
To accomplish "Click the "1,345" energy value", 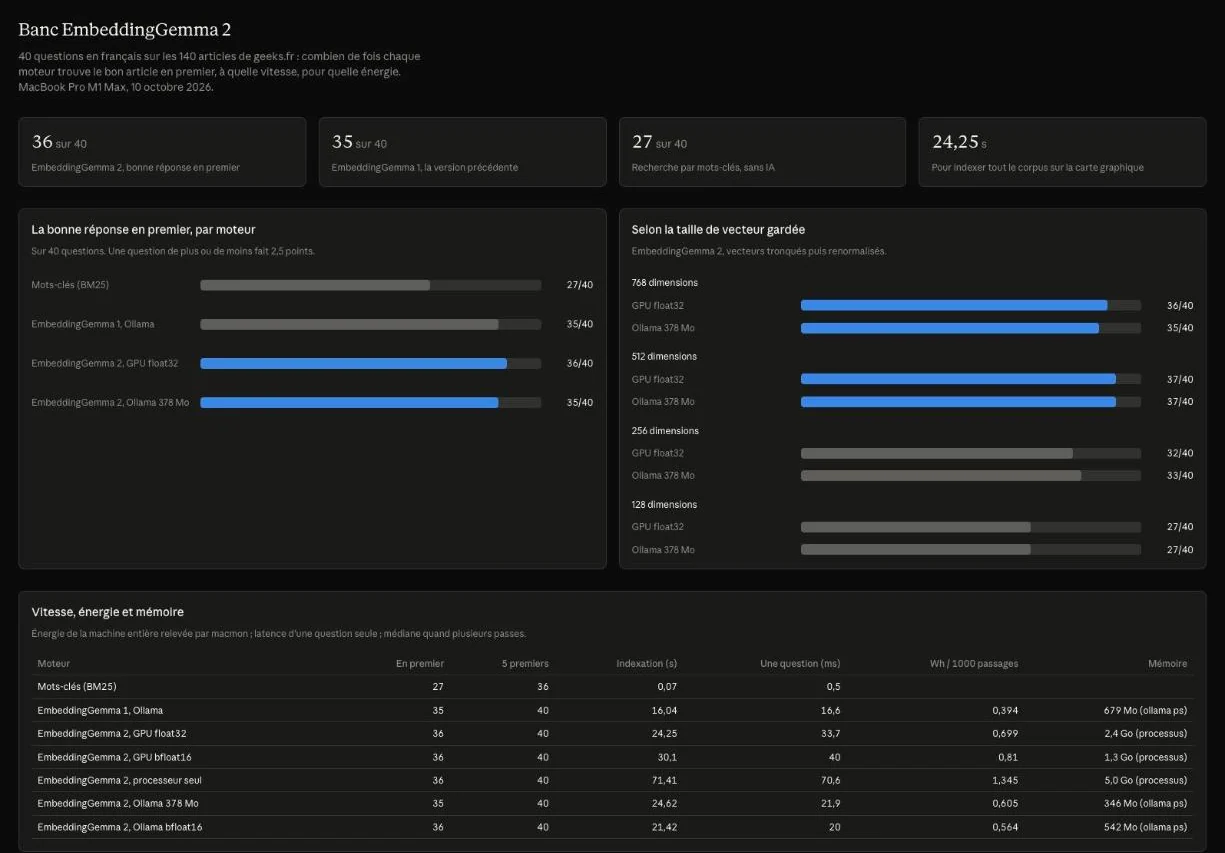I will tap(1005, 780).
